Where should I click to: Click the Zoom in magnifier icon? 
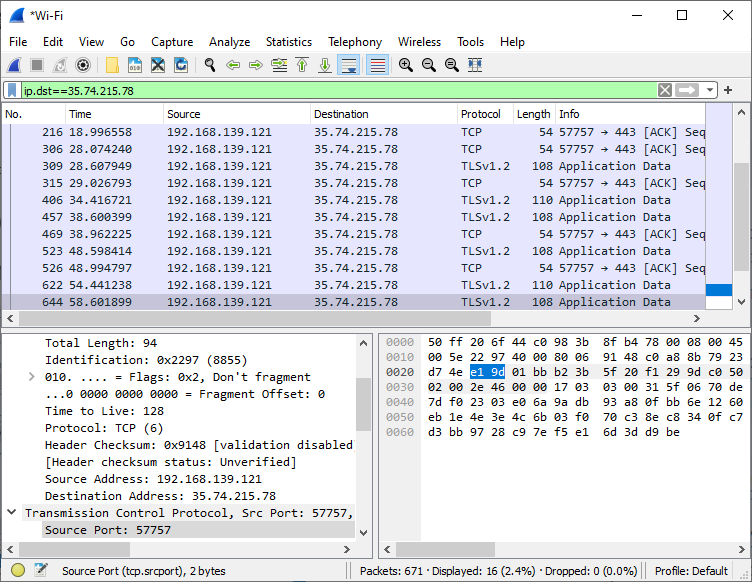coord(406,65)
